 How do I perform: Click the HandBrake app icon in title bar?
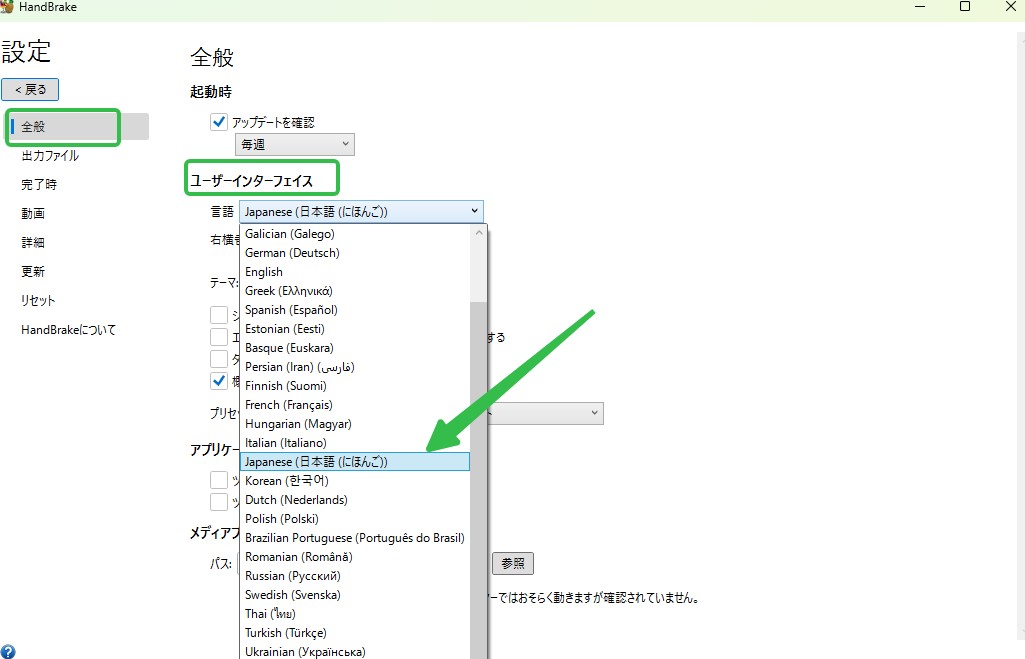coord(7,7)
